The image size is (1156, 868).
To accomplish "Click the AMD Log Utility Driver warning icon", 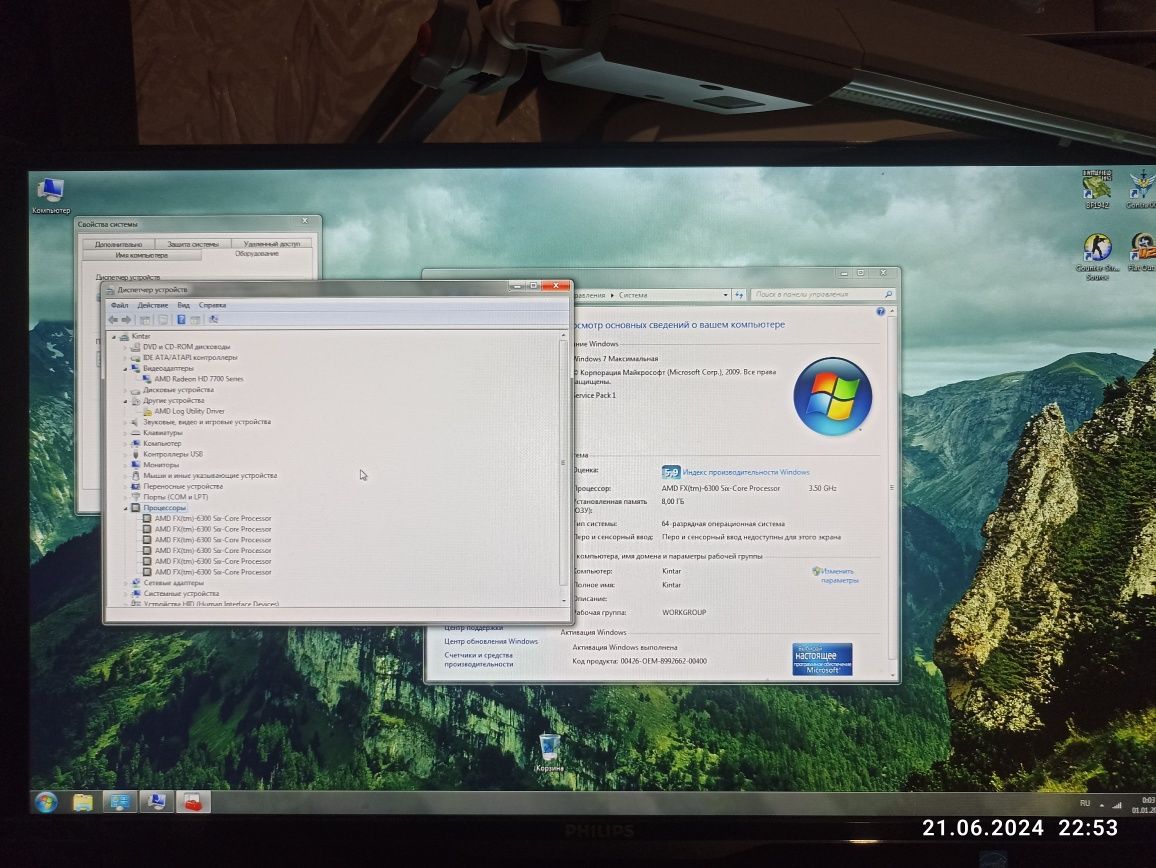I will [147, 412].
